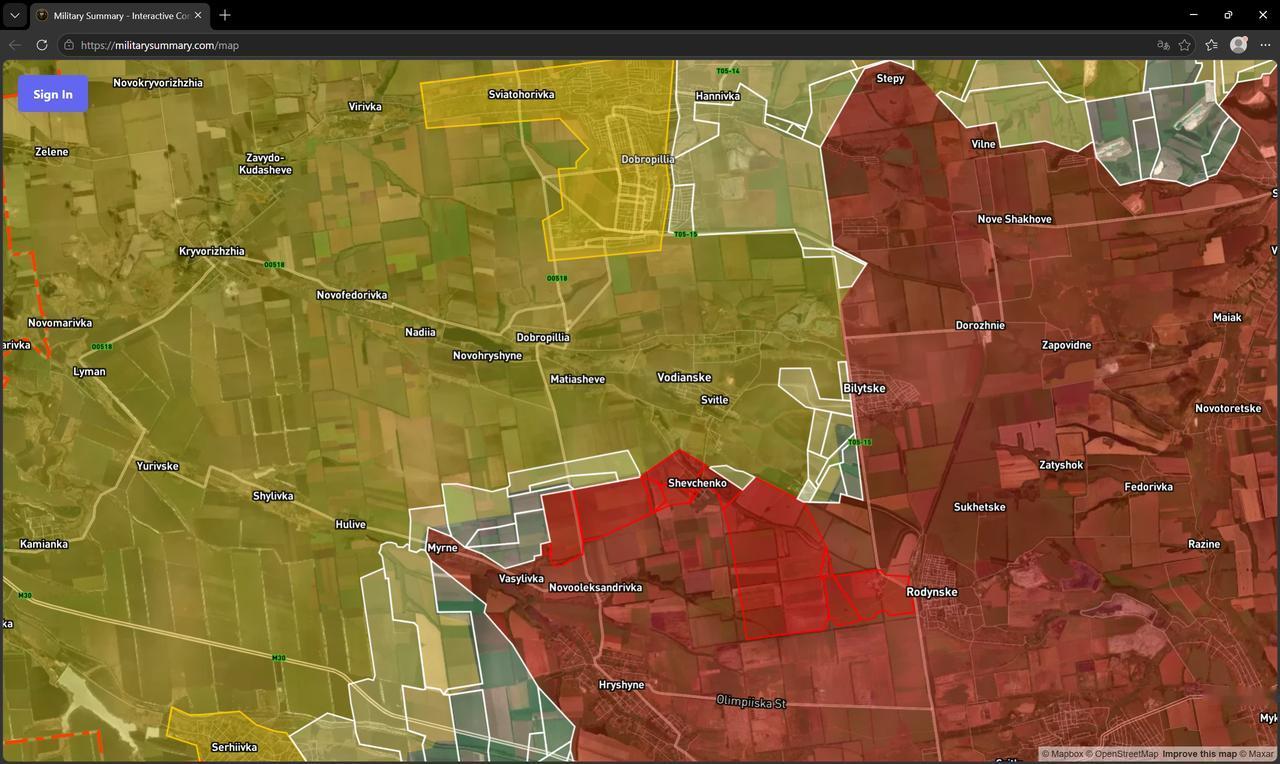Click the Zelene map label
1280x764 pixels.
pyautogui.click(x=51, y=152)
